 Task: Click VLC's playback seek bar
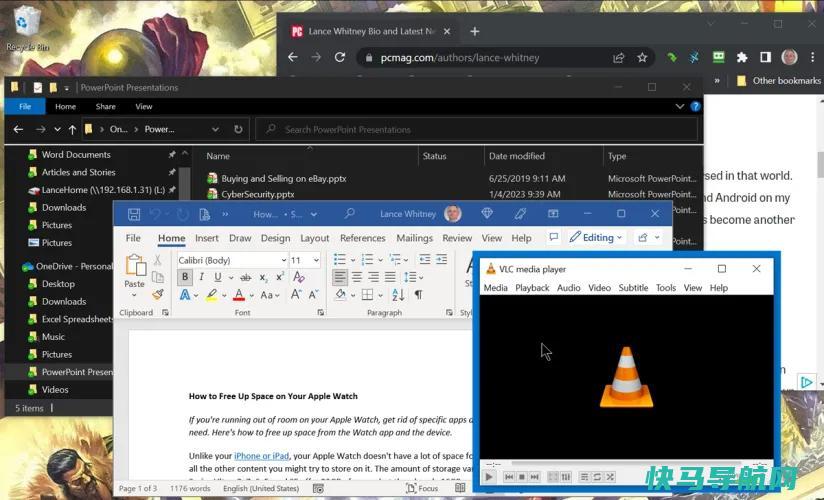pyautogui.click(x=625, y=464)
